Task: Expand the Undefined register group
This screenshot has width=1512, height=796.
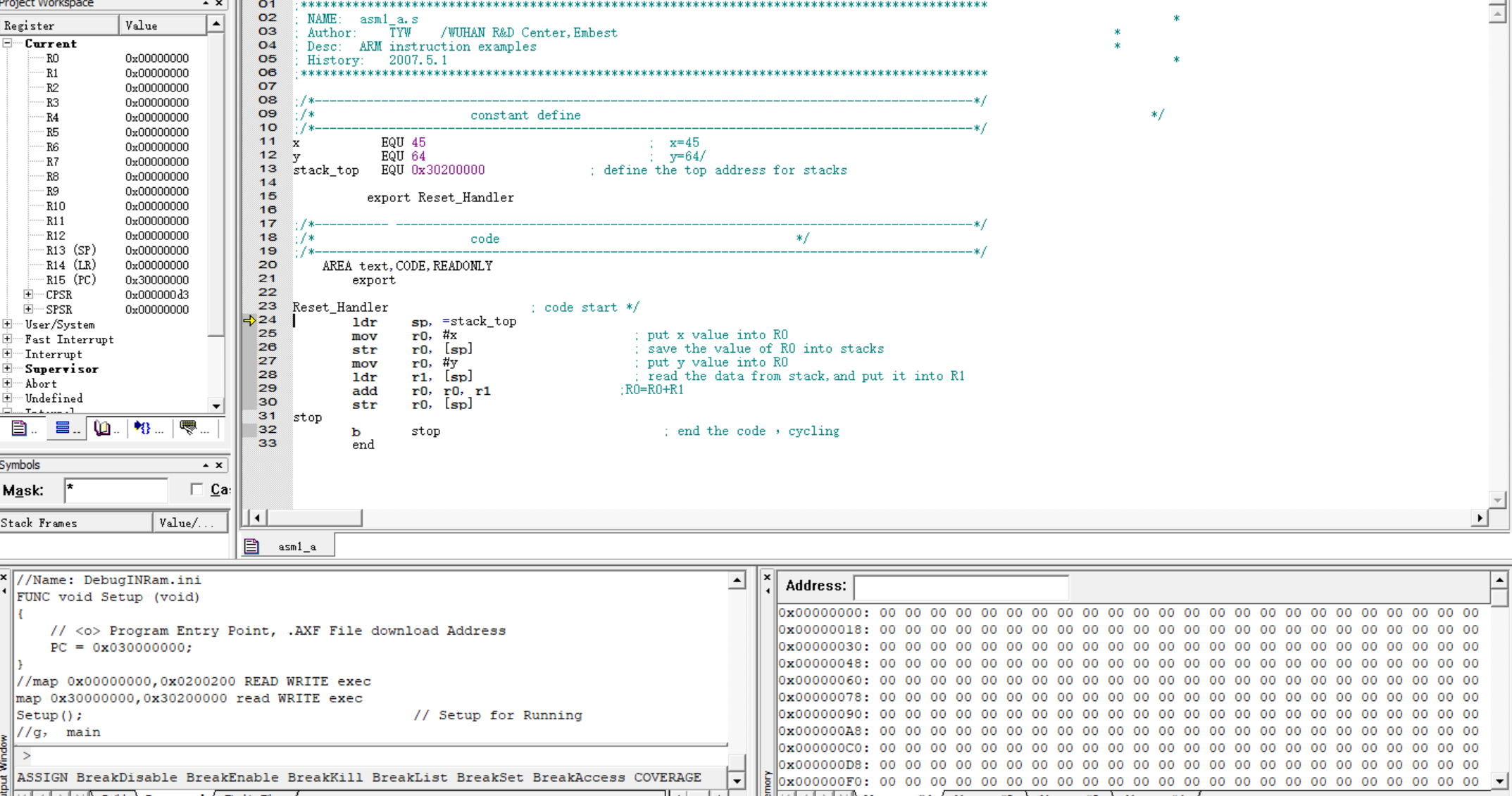Action: 7,398
